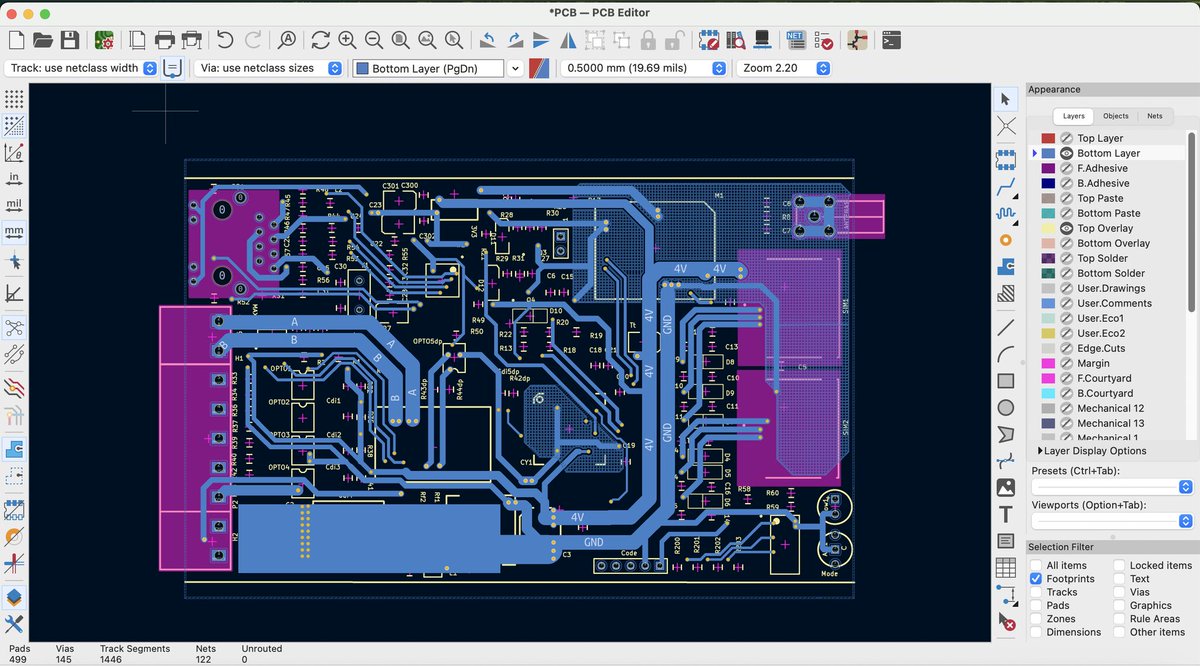The height and width of the screenshot is (666, 1200).
Task: Uncheck the Footprints selection filter
Action: pos(1037,578)
